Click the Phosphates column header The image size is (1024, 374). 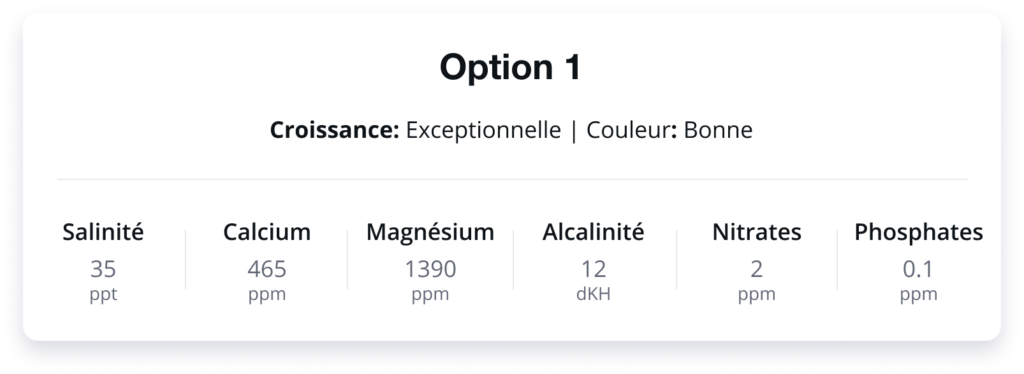pyautogui.click(x=919, y=232)
